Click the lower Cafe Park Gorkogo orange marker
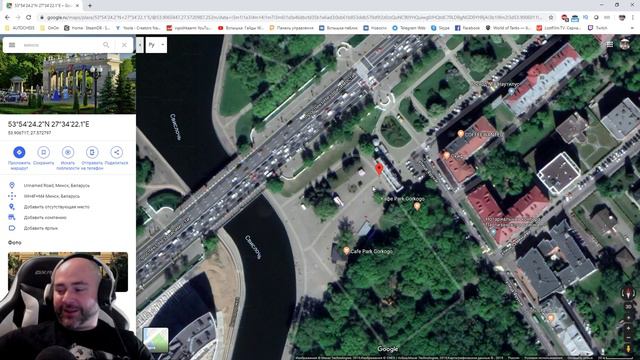Screen dimensions: 640x360 [346, 251]
